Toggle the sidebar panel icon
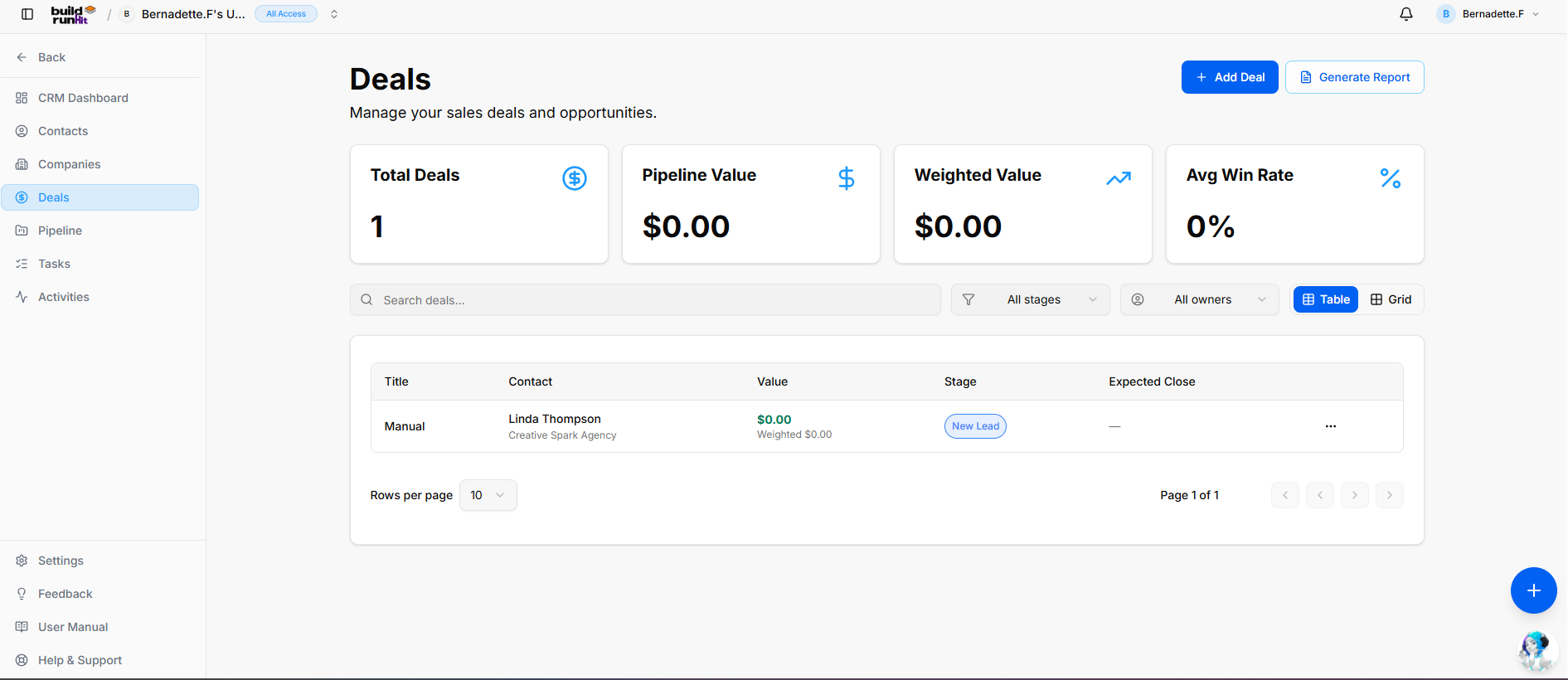 [x=27, y=14]
